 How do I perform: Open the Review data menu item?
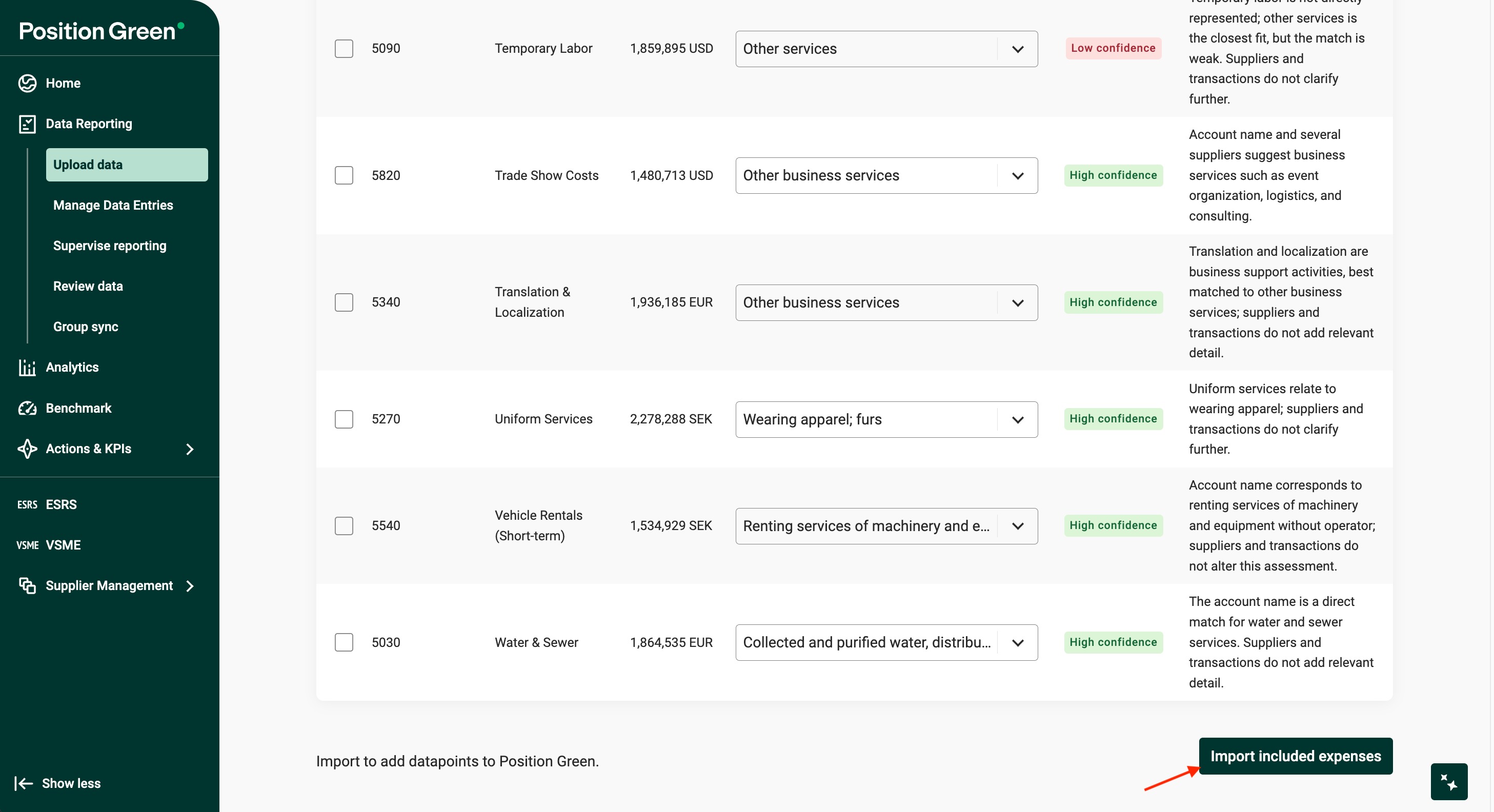click(88, 286)
